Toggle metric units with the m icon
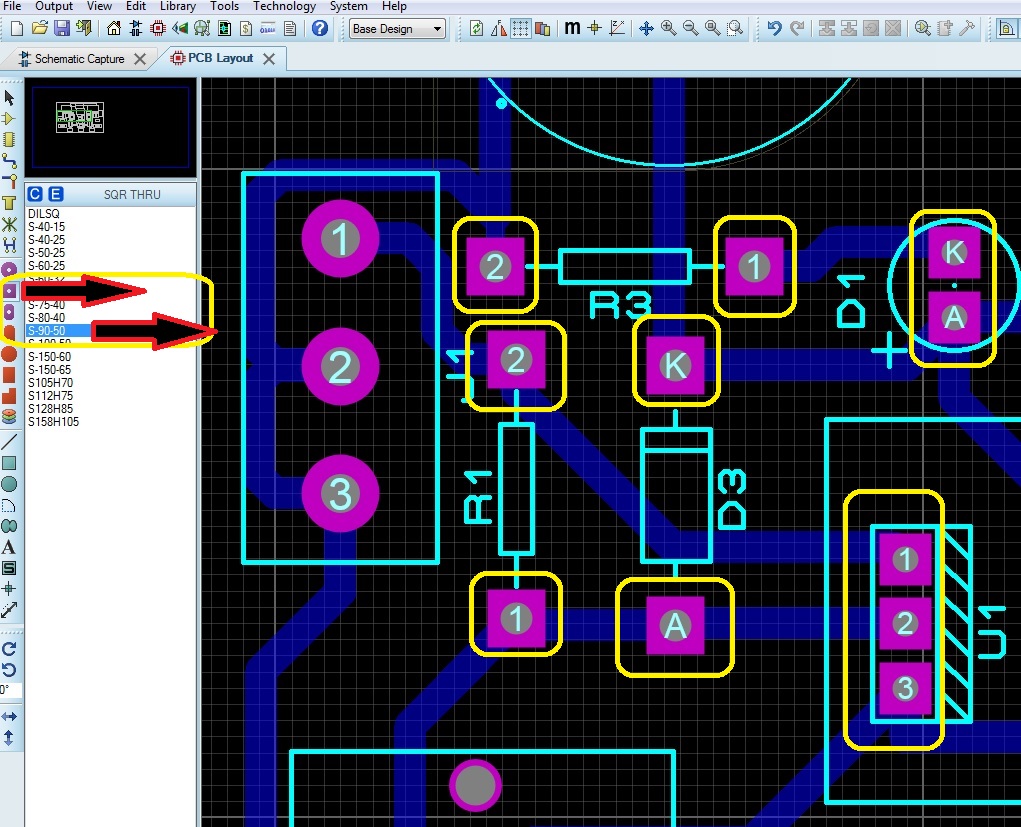Screen dimensions: 1021x827 pos(572,28)
